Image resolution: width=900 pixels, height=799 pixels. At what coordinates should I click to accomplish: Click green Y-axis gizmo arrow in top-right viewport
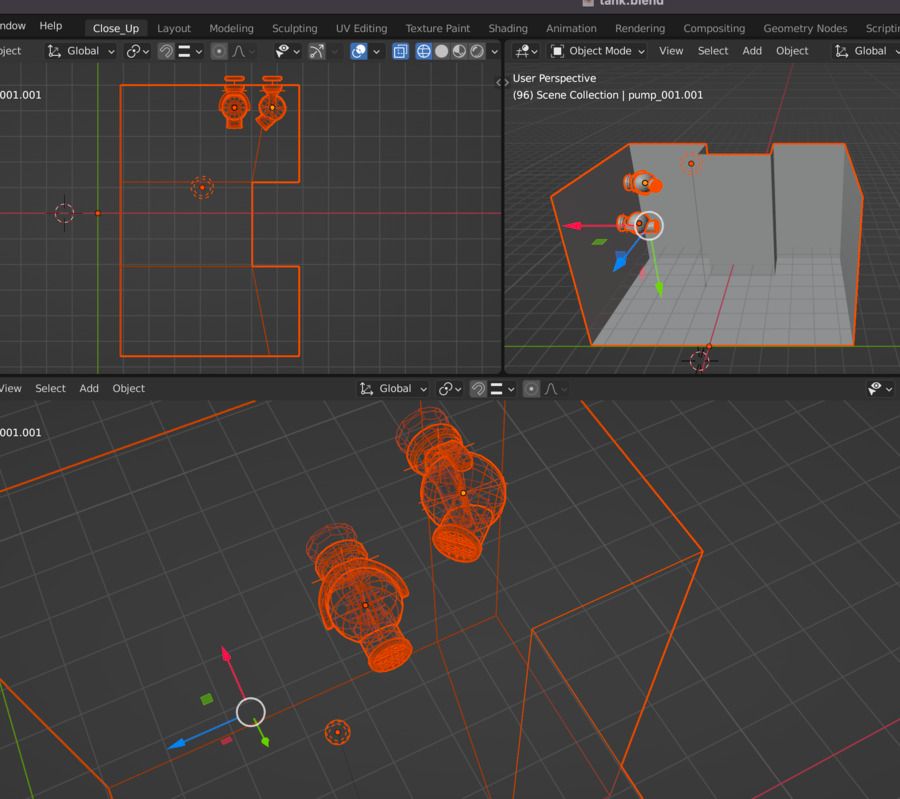tap(660, 289)
